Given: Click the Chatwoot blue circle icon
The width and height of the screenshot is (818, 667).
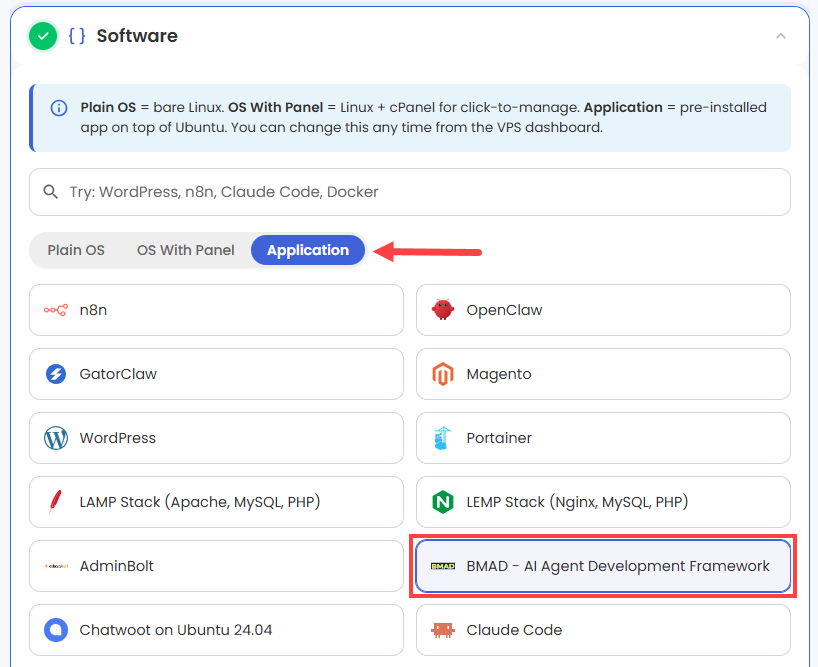Looking at the screenshot, I should 56,630.
